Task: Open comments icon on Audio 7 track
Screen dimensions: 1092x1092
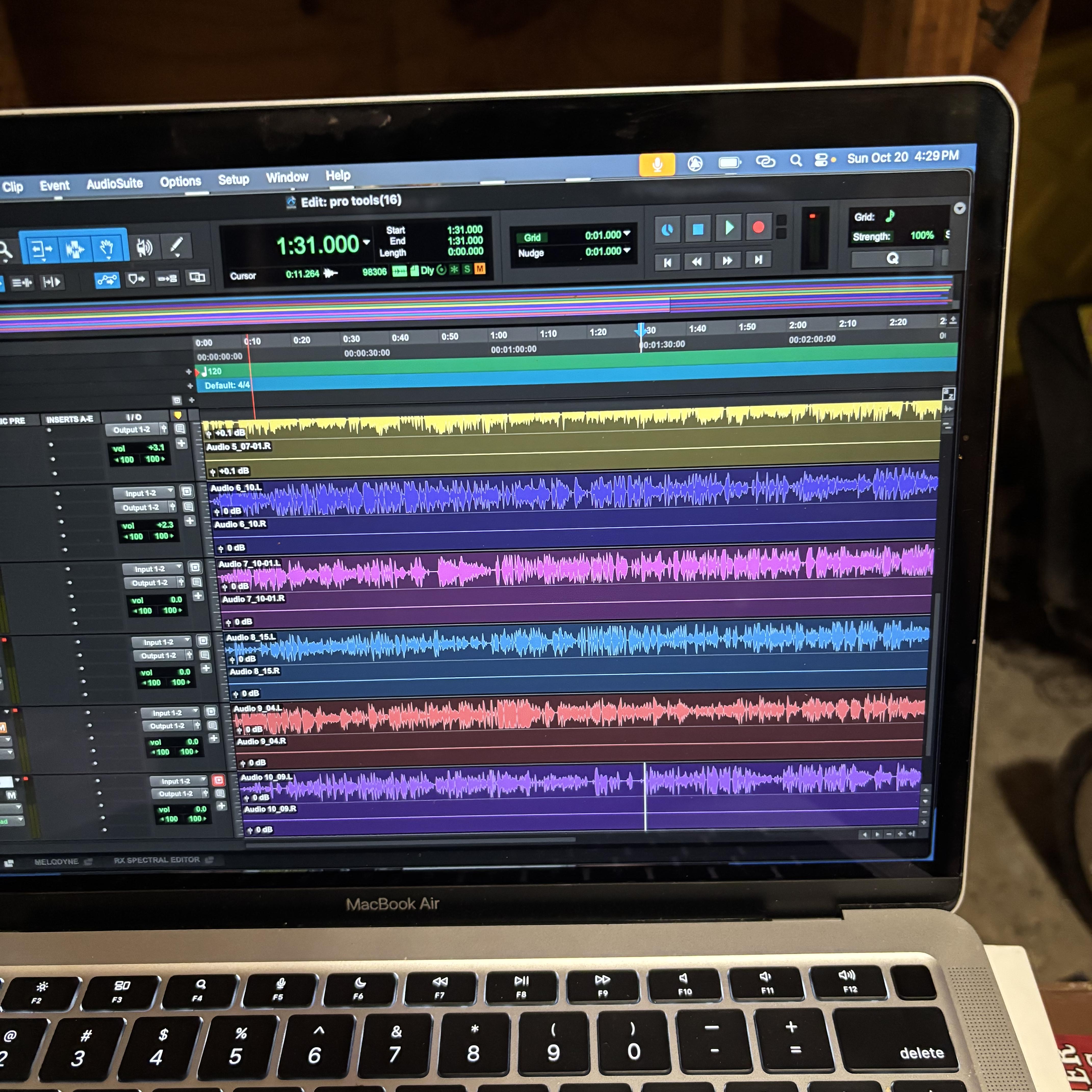Action: (x=197, y=582)
